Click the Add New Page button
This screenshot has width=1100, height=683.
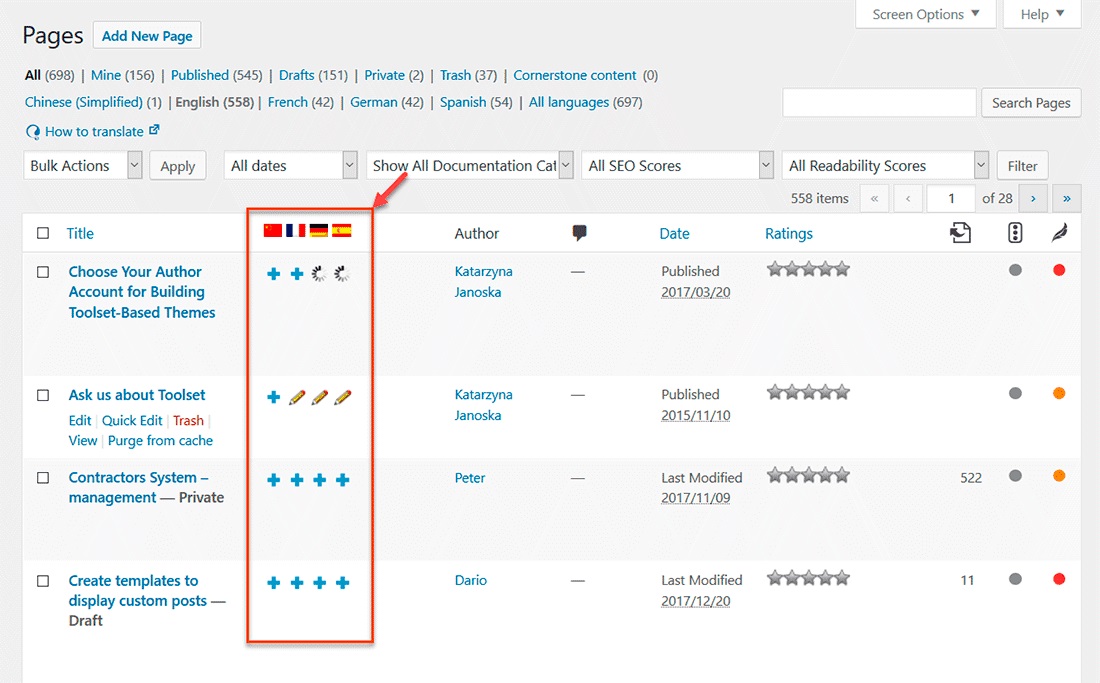point(147,36)
